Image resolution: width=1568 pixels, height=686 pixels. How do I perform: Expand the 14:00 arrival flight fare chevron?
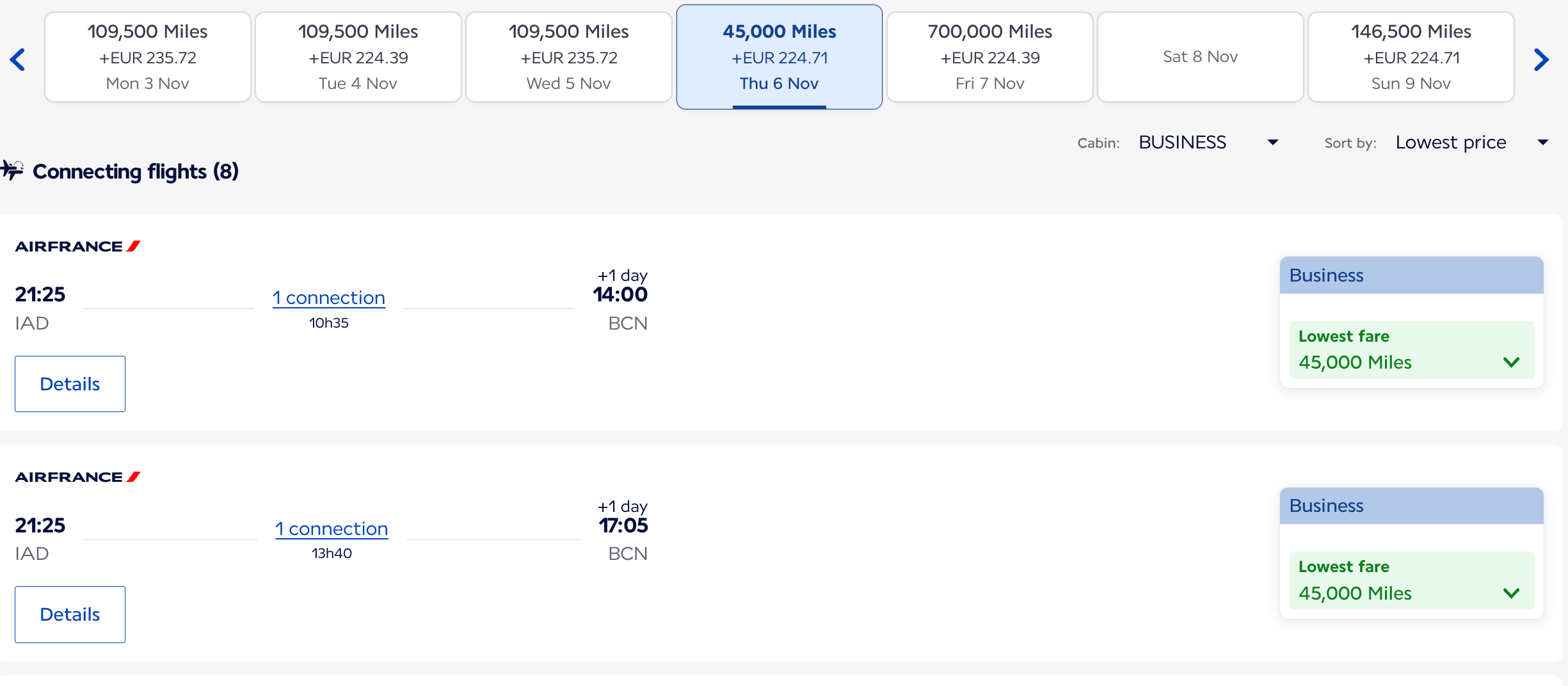tap(1511, 362)
